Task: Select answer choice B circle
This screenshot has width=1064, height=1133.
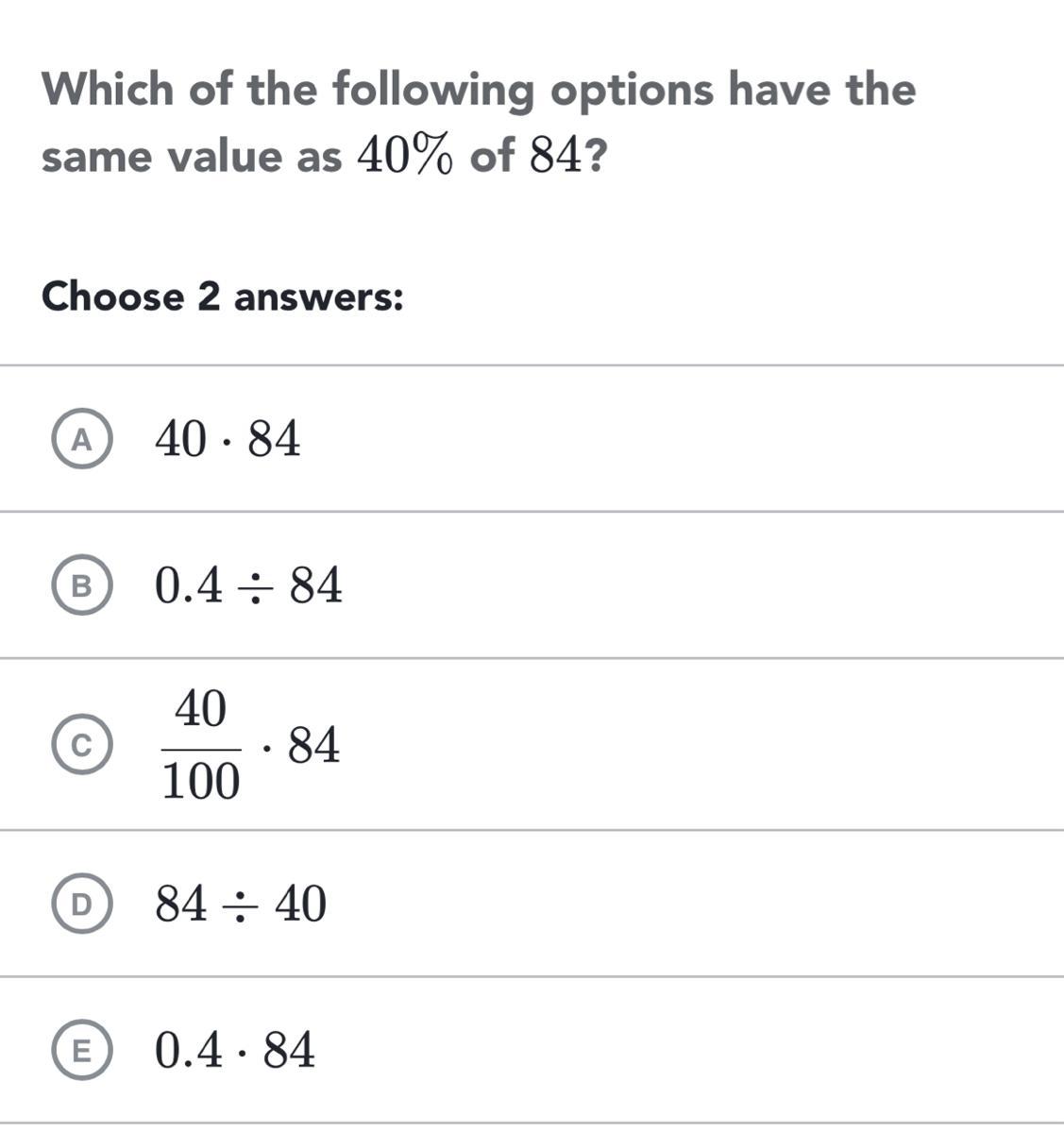Action: click(82, 586)
